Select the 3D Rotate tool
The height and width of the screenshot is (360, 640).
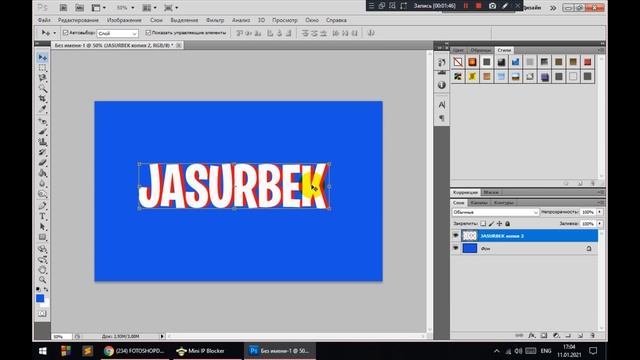click(42, 249)
